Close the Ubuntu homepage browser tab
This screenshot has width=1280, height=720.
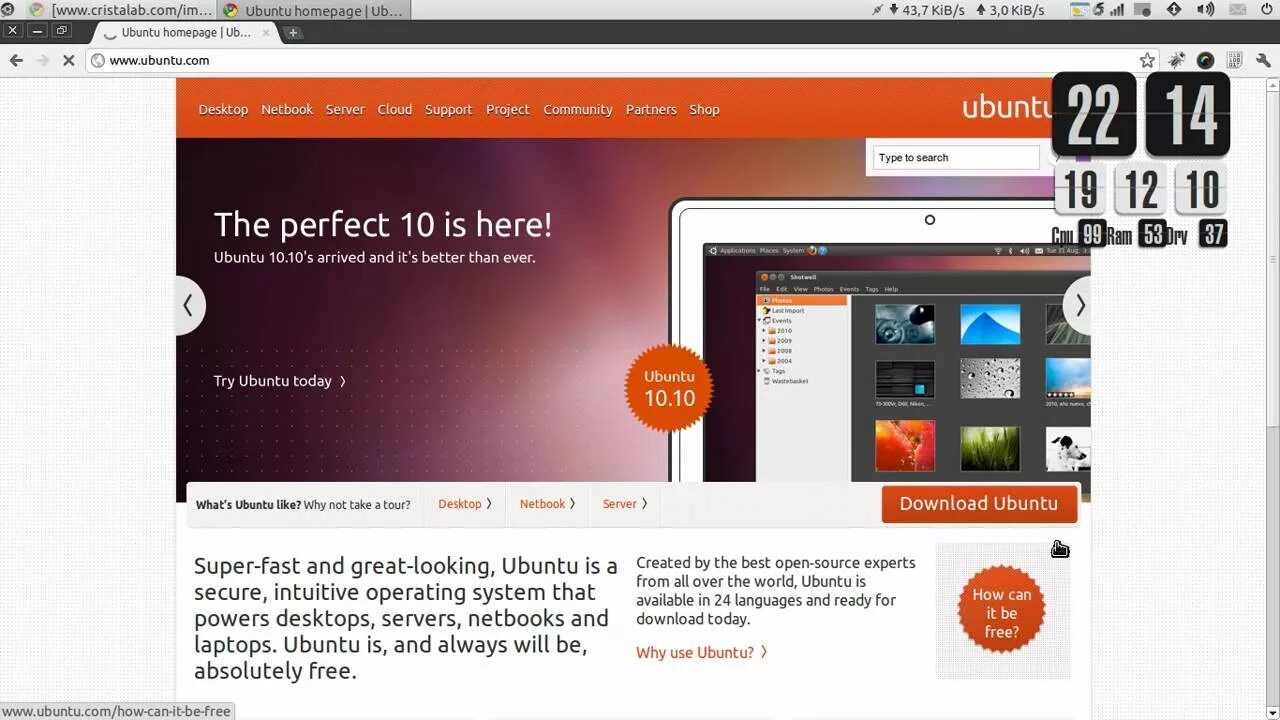[266, 32]
